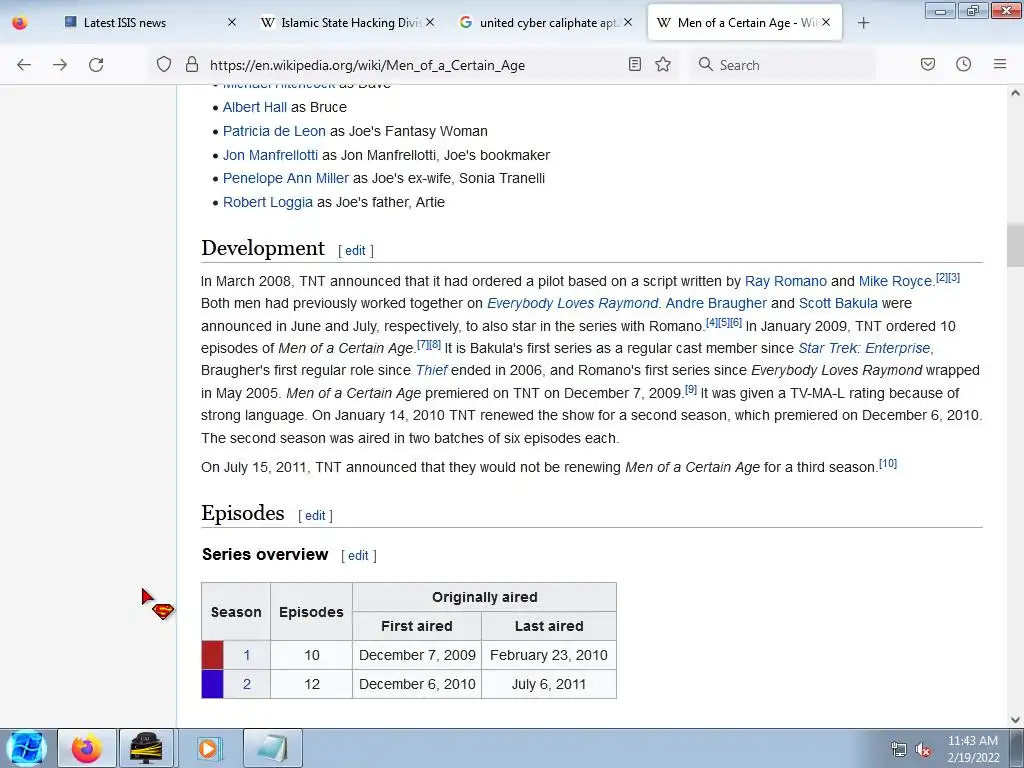This screenshot has height=768, width=1024.
Task: Click the red Season 1 color cell
Action: point(212,655)
